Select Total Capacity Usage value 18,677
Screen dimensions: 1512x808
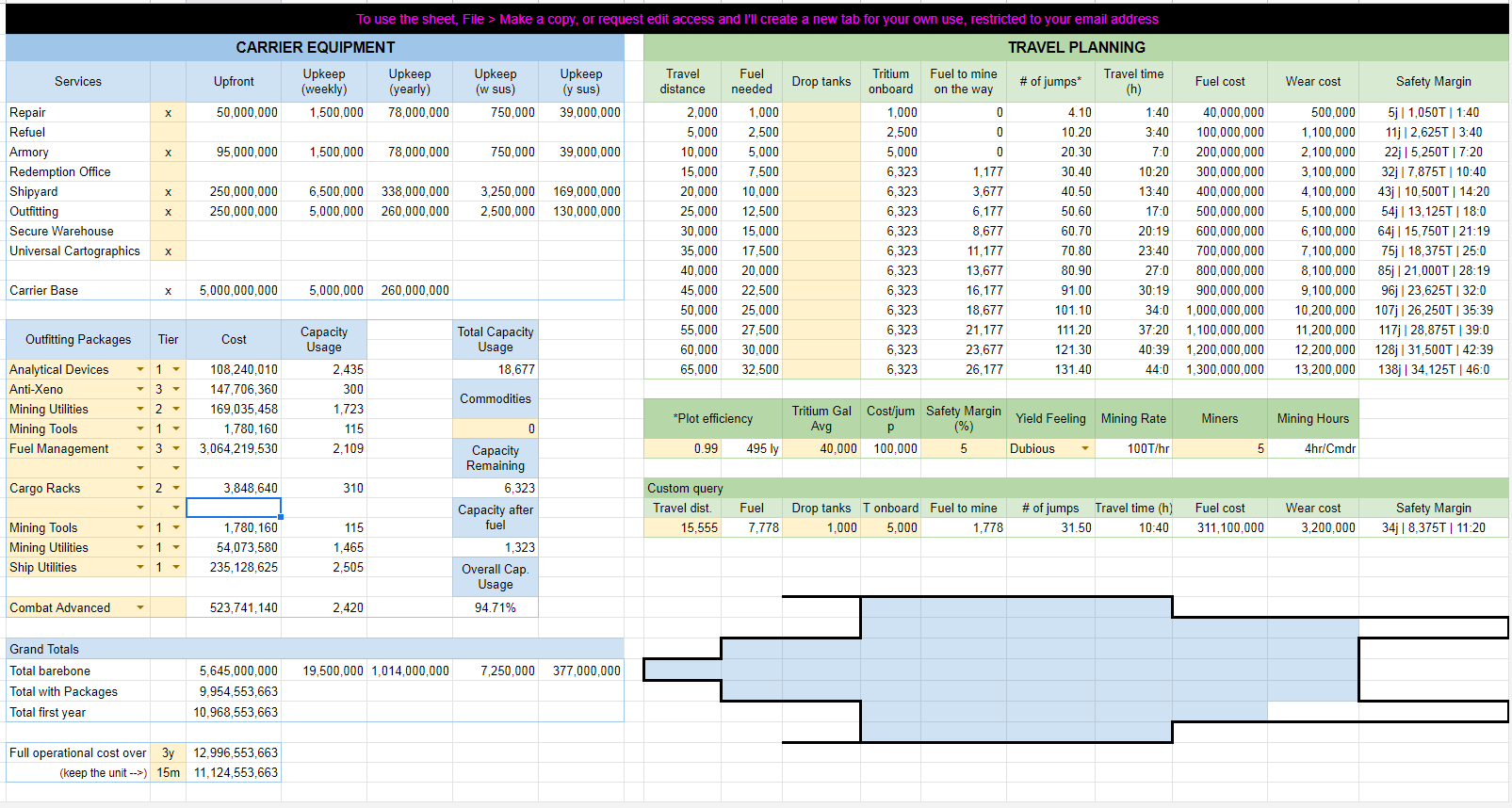(496, 370)
